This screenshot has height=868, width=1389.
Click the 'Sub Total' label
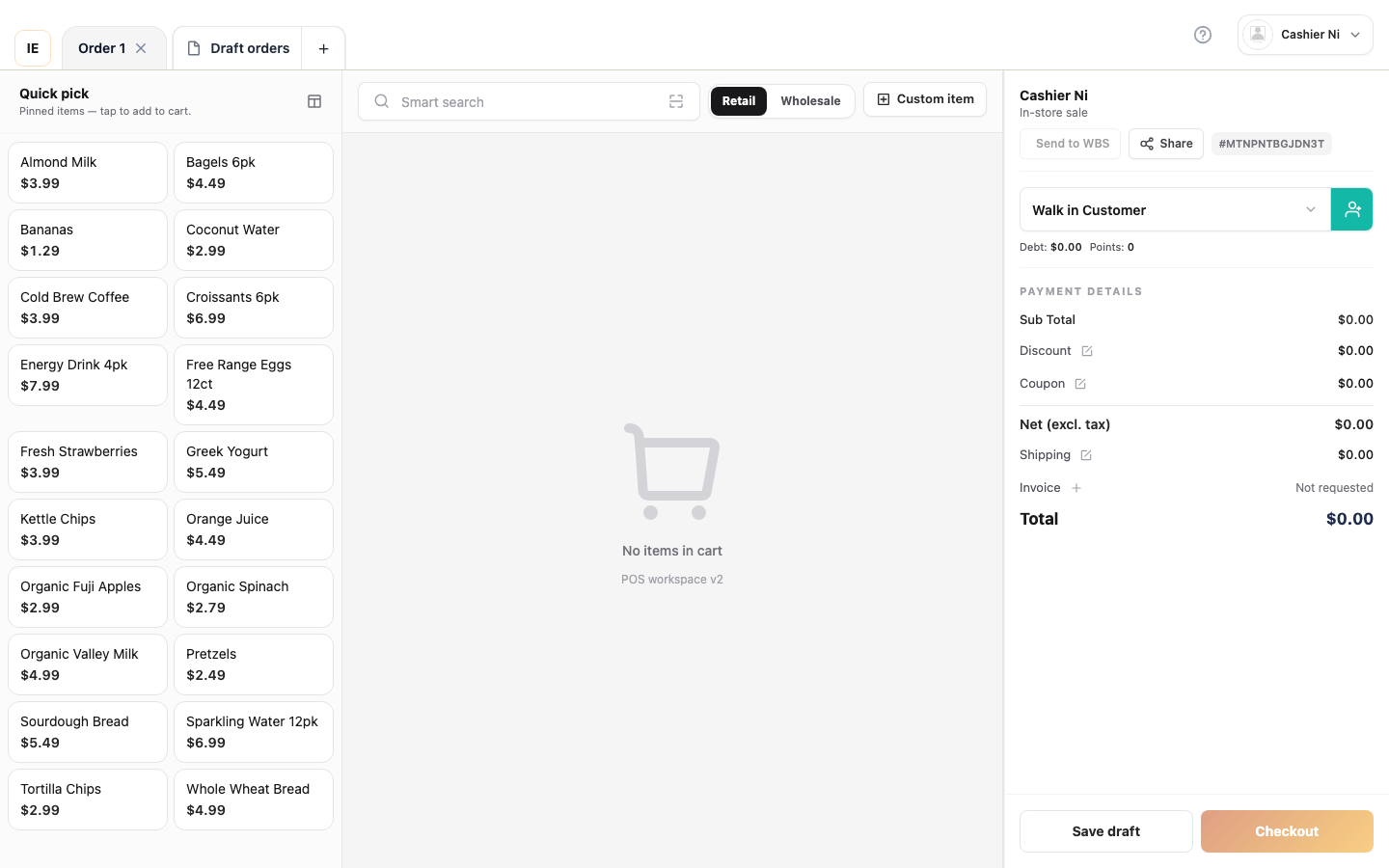(1048, 320)
